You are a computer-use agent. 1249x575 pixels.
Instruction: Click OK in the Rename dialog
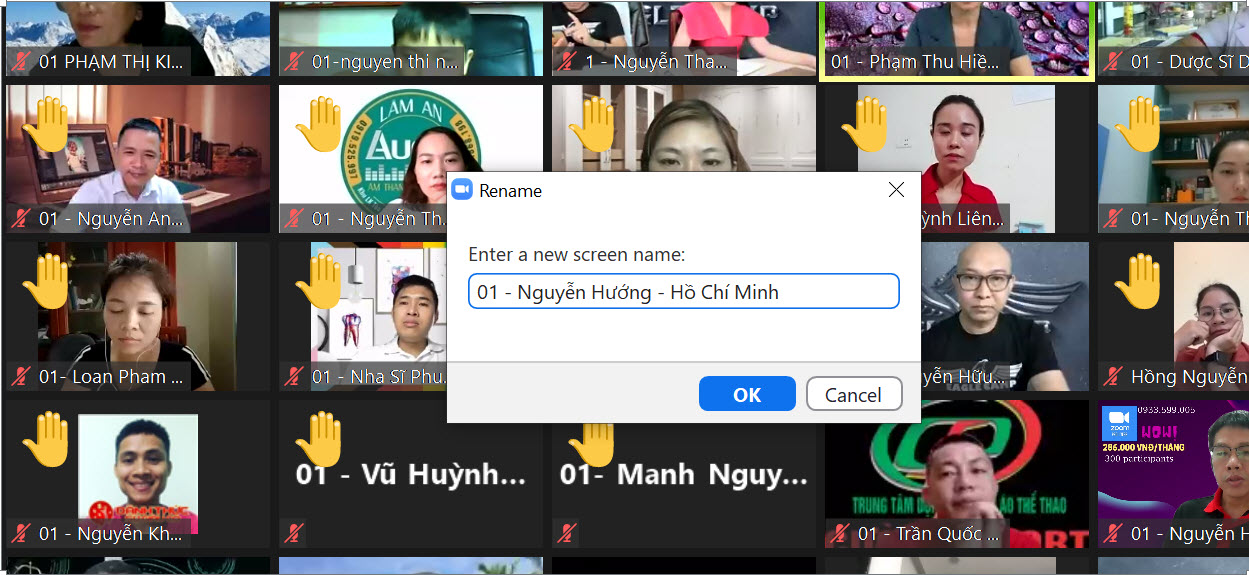point(747,394)
